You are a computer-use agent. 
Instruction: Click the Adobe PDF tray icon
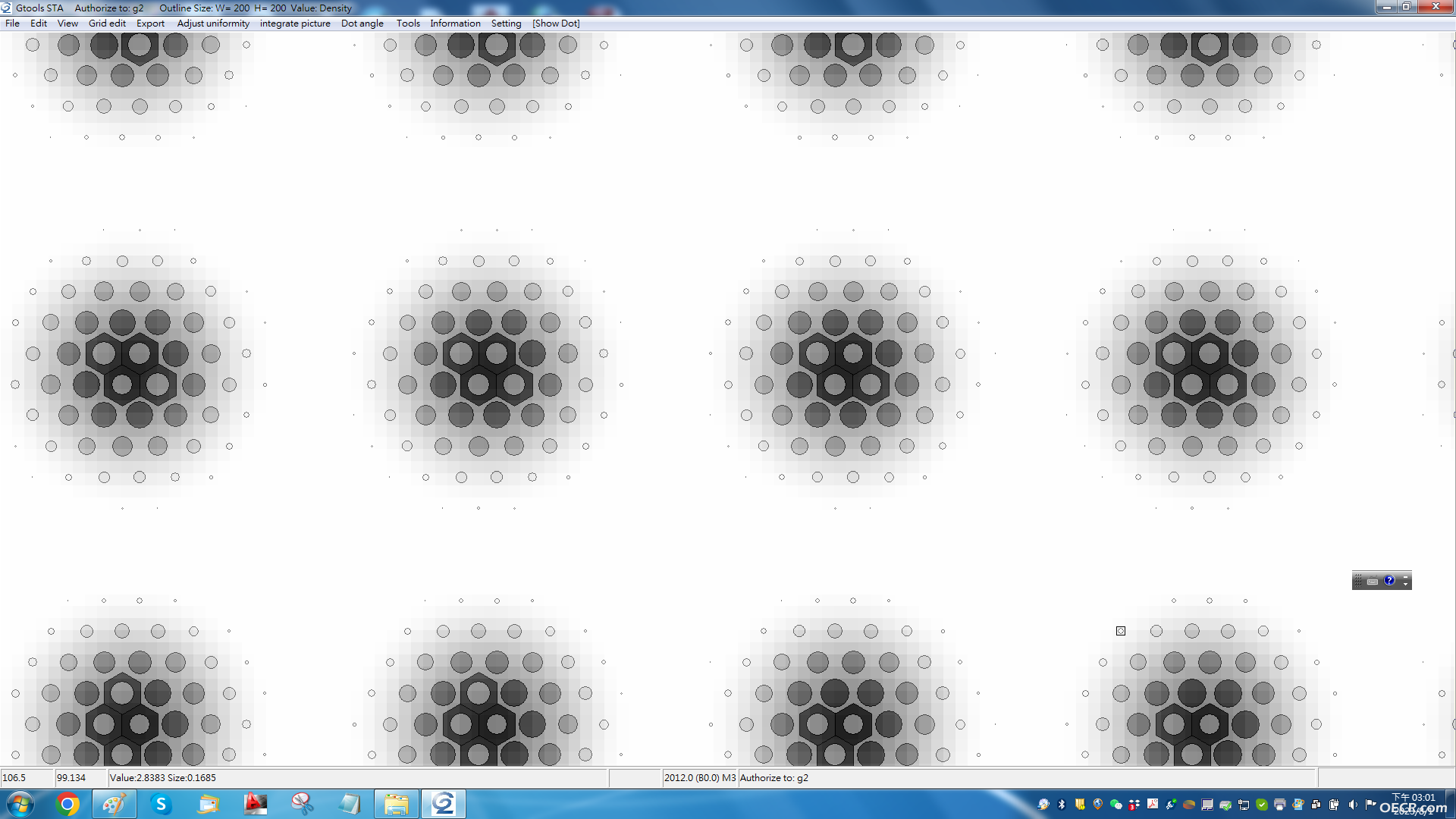click(x=1153, y=804)
